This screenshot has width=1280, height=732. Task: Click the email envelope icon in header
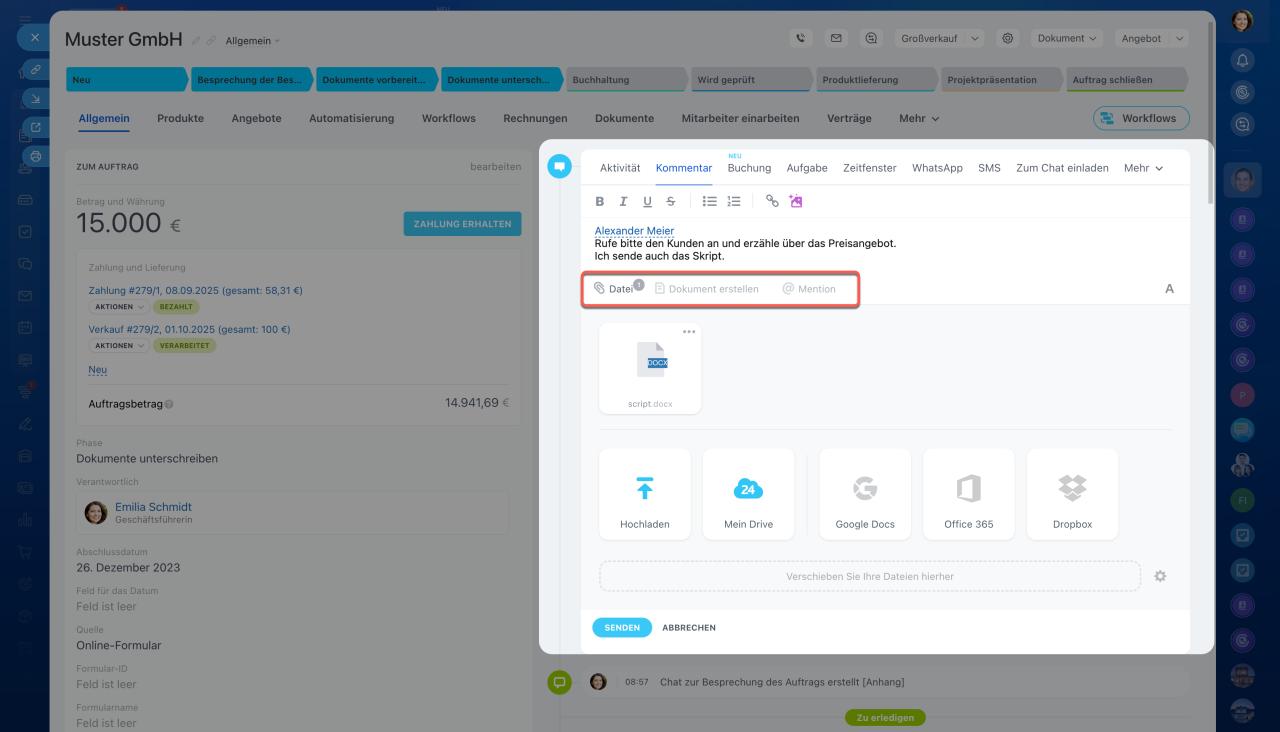click(x=836, y=39)
